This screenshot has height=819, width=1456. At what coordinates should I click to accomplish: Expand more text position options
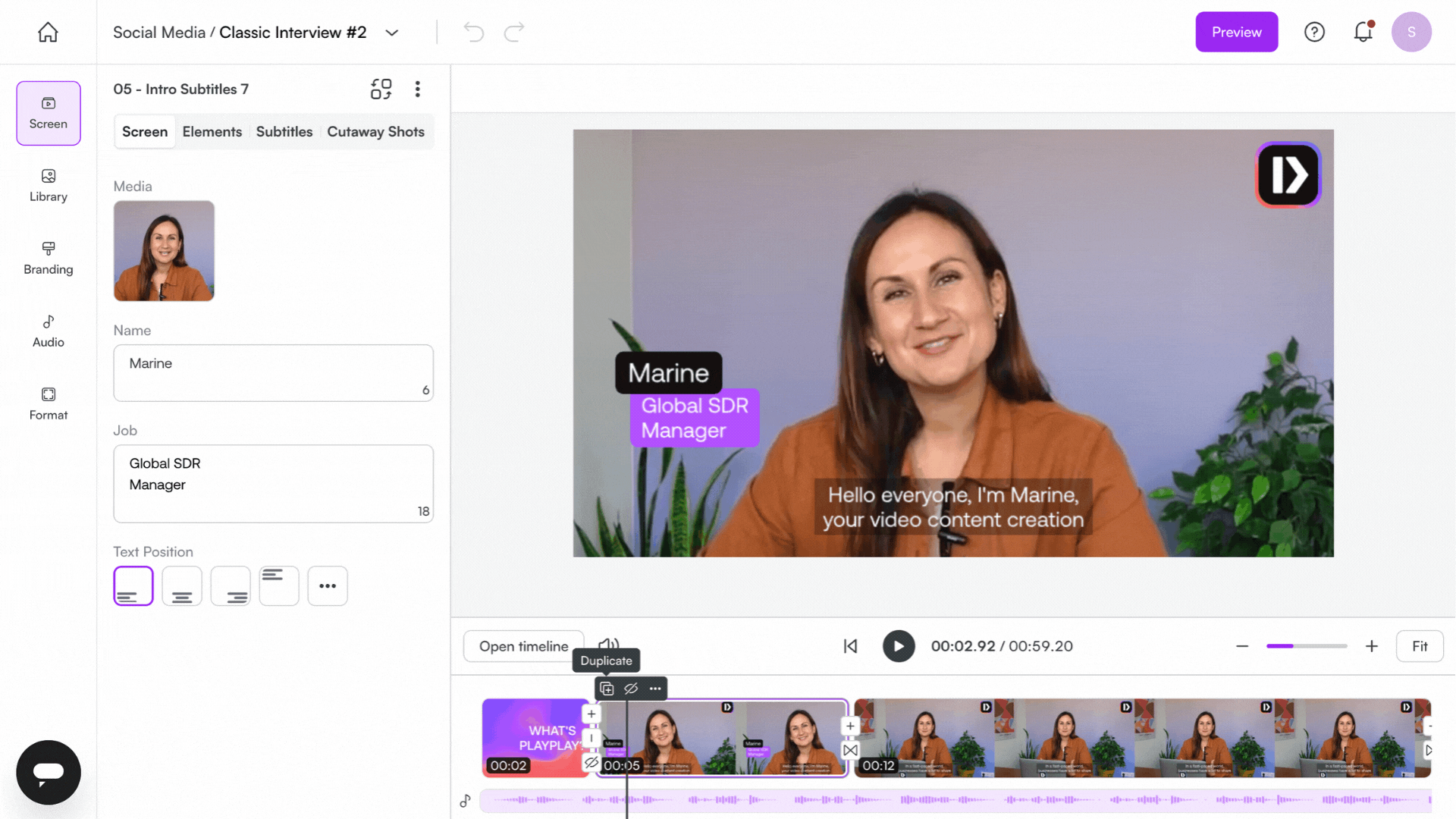pos(328,585)
